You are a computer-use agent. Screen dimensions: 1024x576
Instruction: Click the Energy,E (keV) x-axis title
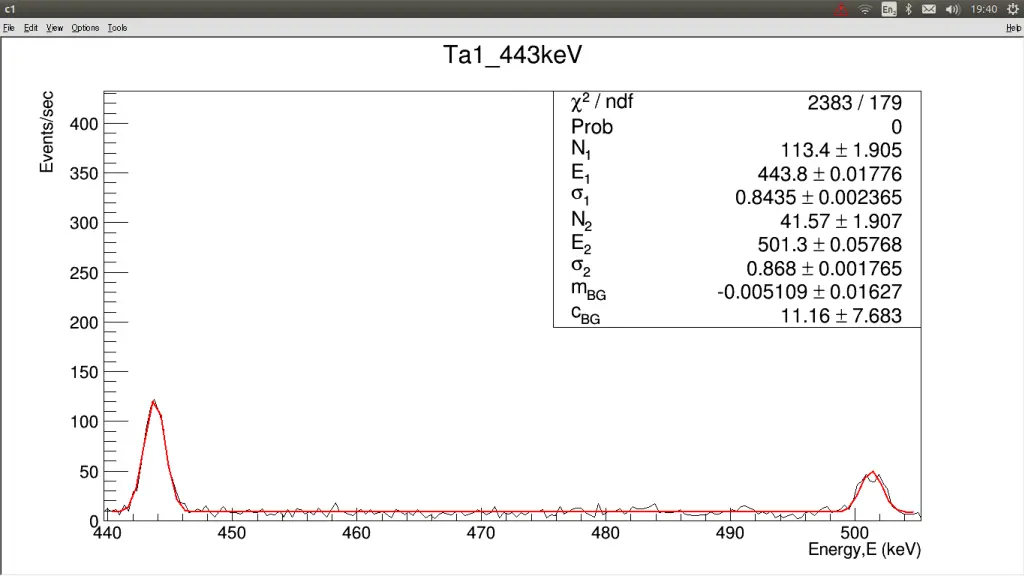[x=864, y=549]
